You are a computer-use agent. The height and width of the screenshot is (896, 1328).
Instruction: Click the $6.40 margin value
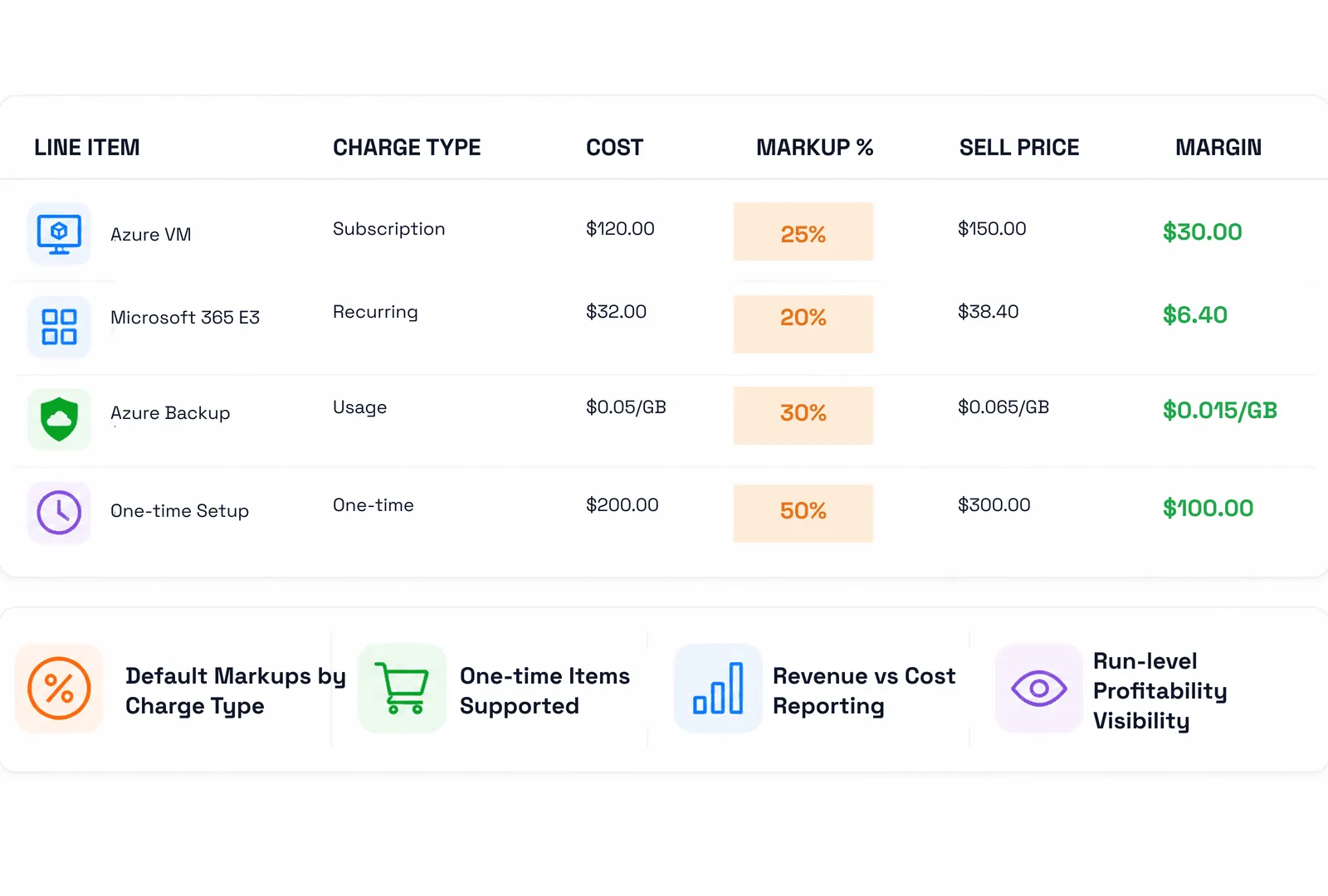(x=1195, y=315)
